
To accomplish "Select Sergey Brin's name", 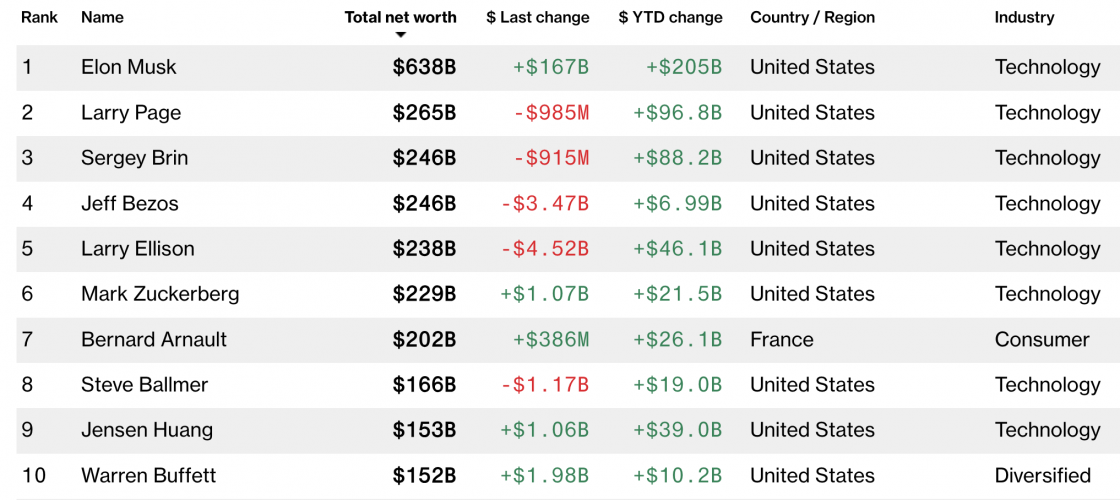I will point(134,158).
